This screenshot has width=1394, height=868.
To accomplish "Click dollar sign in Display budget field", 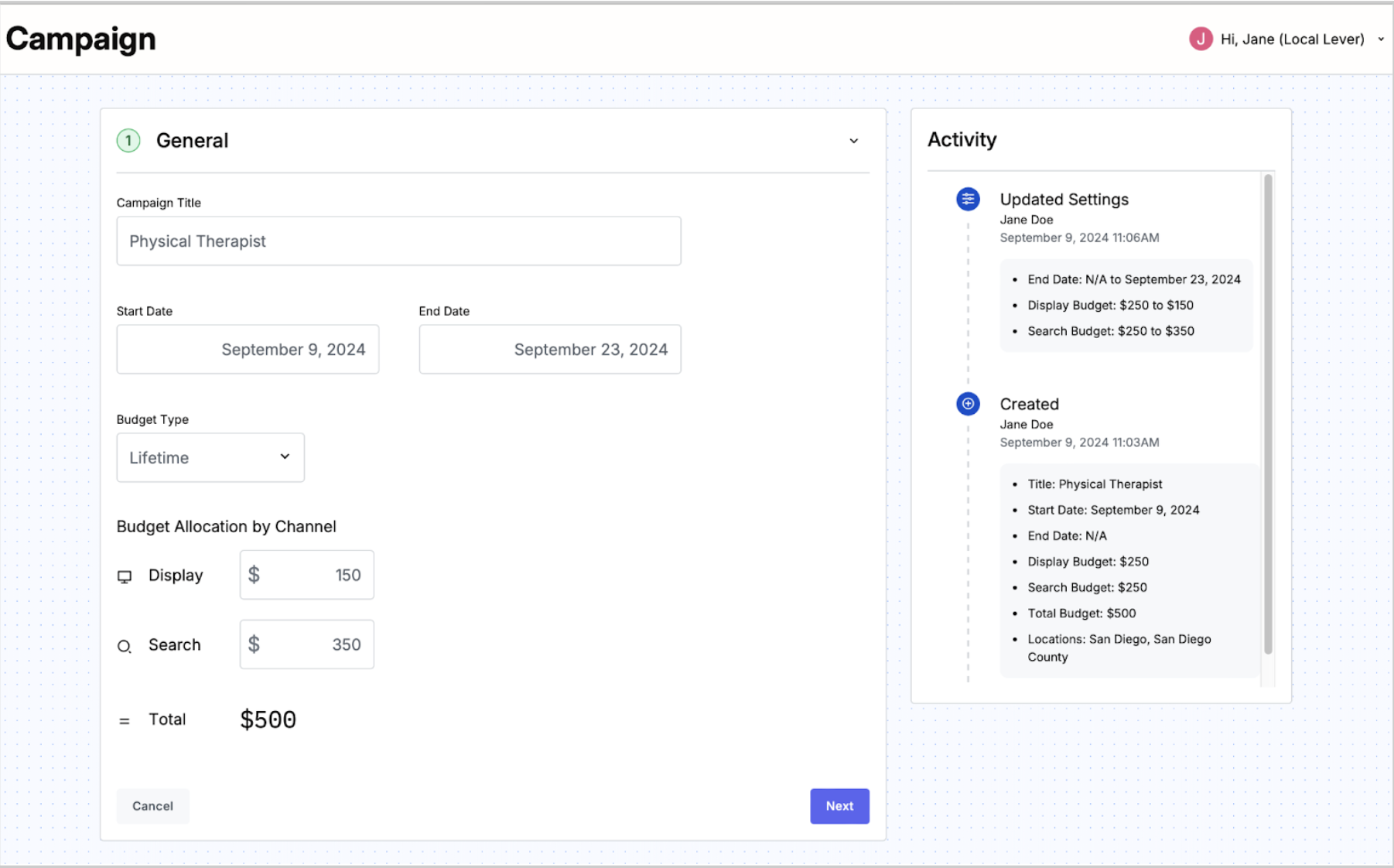I will (254, 575).
